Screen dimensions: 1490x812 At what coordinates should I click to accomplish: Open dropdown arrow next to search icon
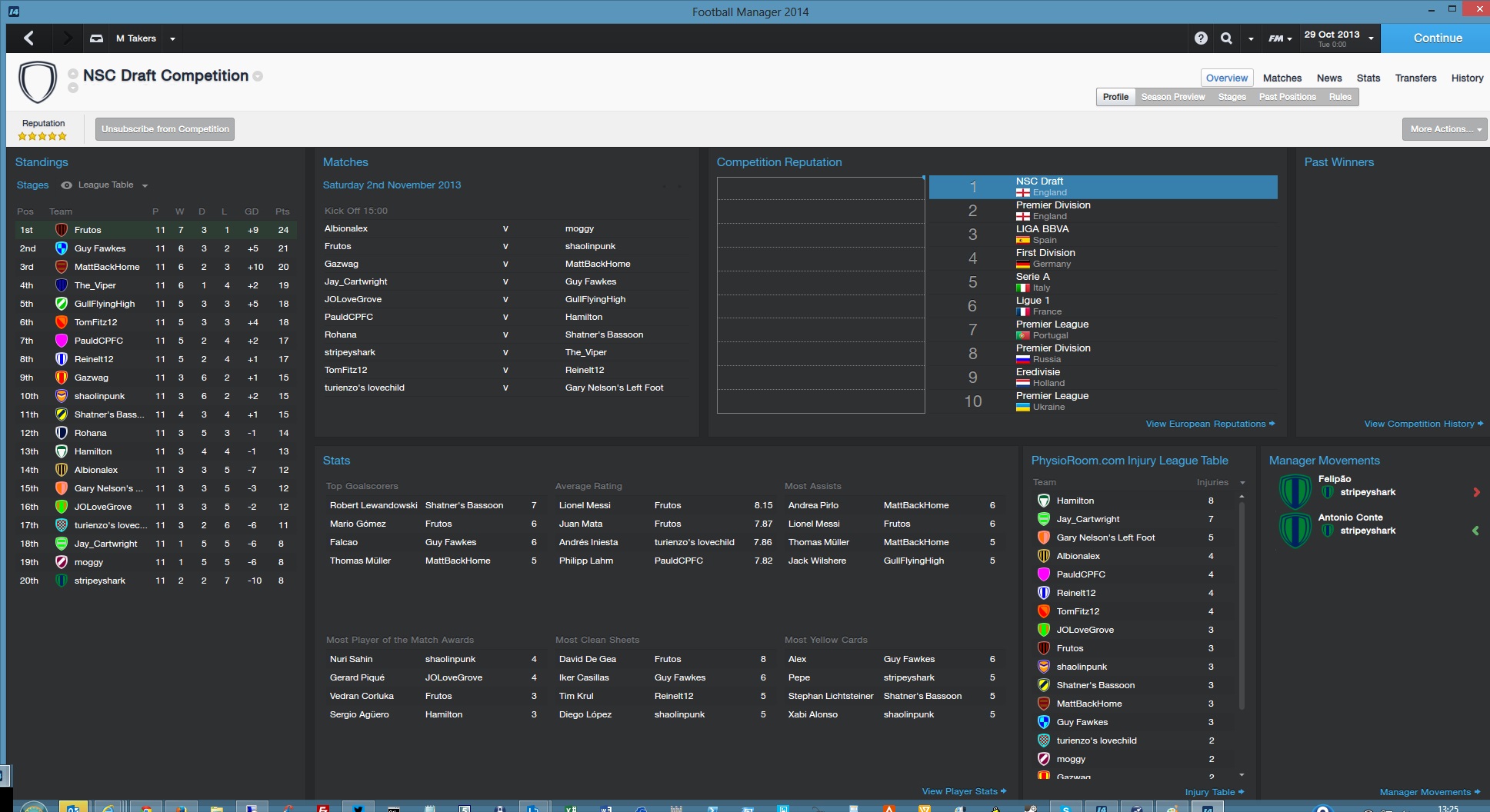click(1251, 38)
